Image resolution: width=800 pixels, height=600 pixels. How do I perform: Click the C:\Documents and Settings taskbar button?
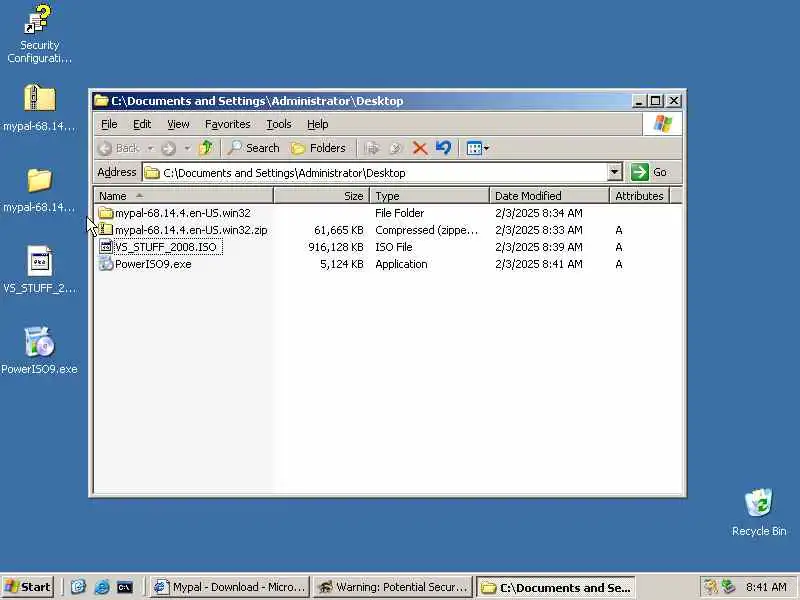(x=556, y=587)
